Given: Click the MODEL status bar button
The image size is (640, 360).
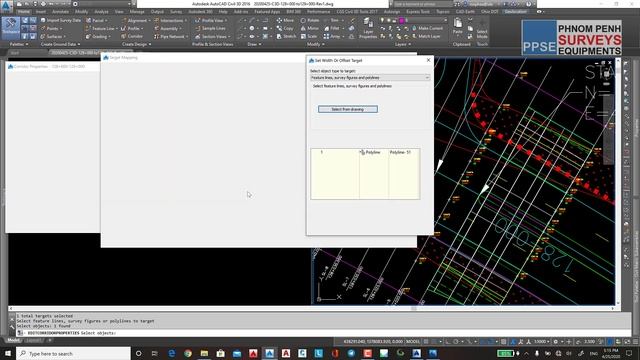Looking at the screenshot, I should [413, 341].
